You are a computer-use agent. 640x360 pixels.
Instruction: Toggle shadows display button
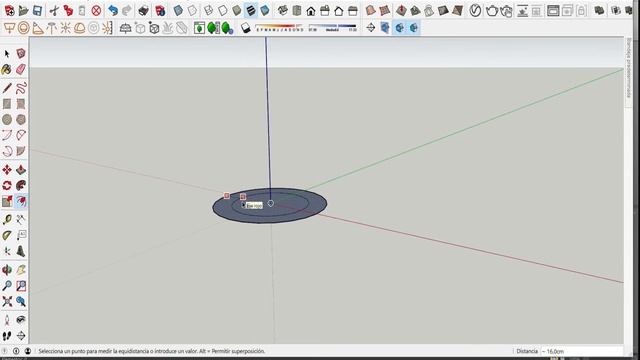click(x=245, y=28)
